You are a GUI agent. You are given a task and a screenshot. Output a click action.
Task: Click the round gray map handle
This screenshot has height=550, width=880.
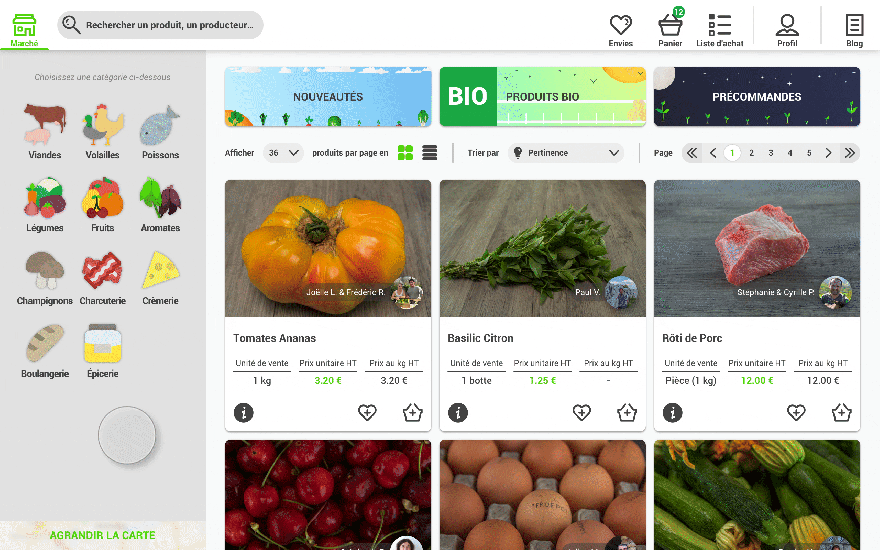(x=127, y=435)
